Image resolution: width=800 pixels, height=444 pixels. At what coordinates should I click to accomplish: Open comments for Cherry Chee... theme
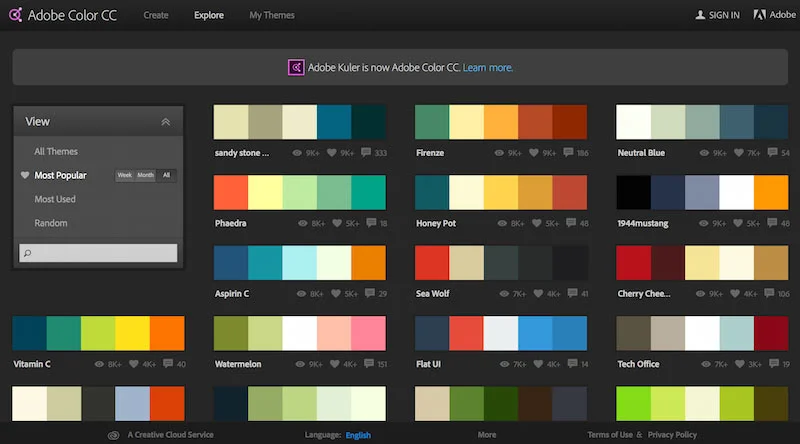[769, 293]
